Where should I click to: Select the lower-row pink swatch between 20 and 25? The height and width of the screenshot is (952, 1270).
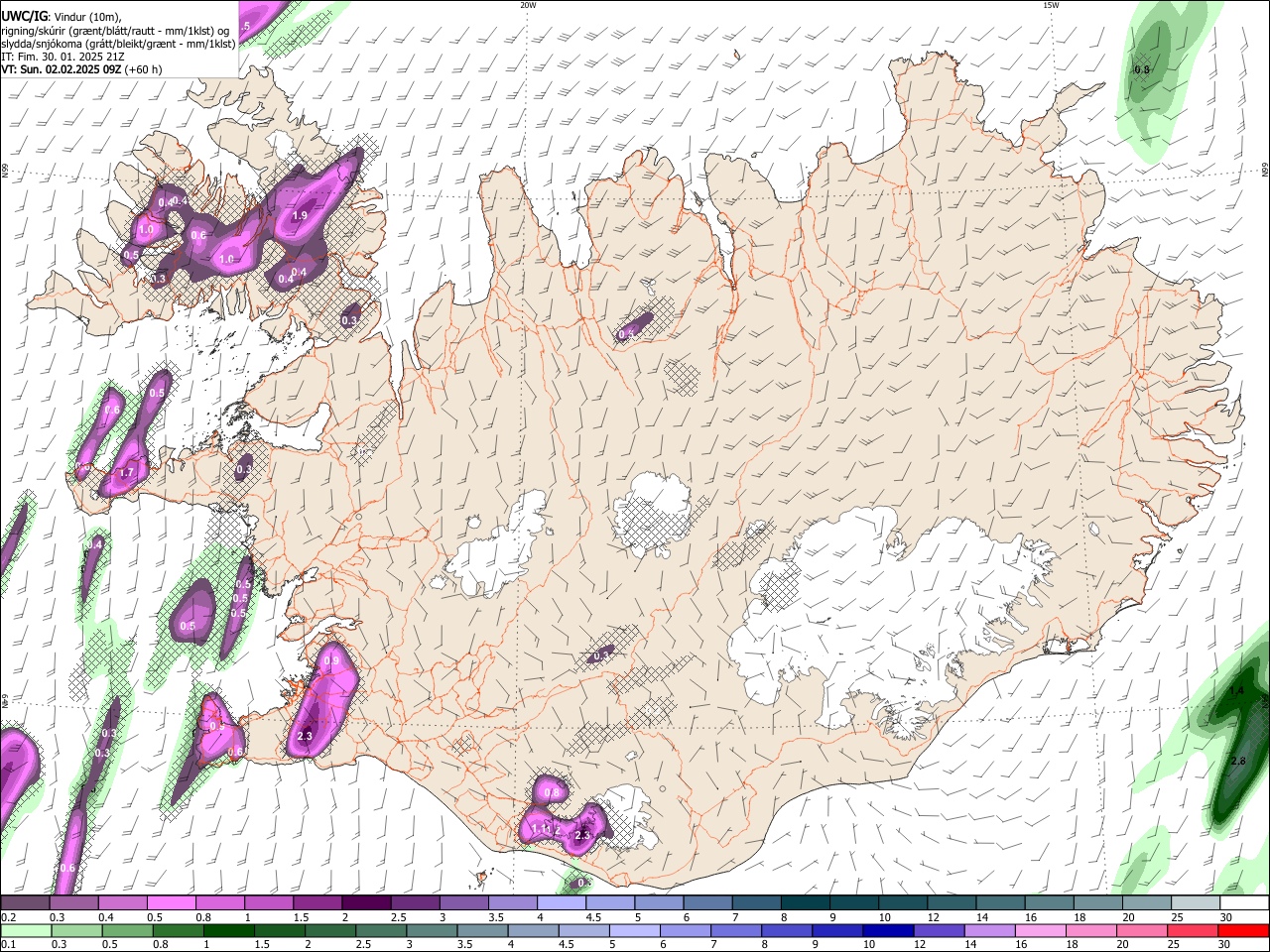point(1142,931)
